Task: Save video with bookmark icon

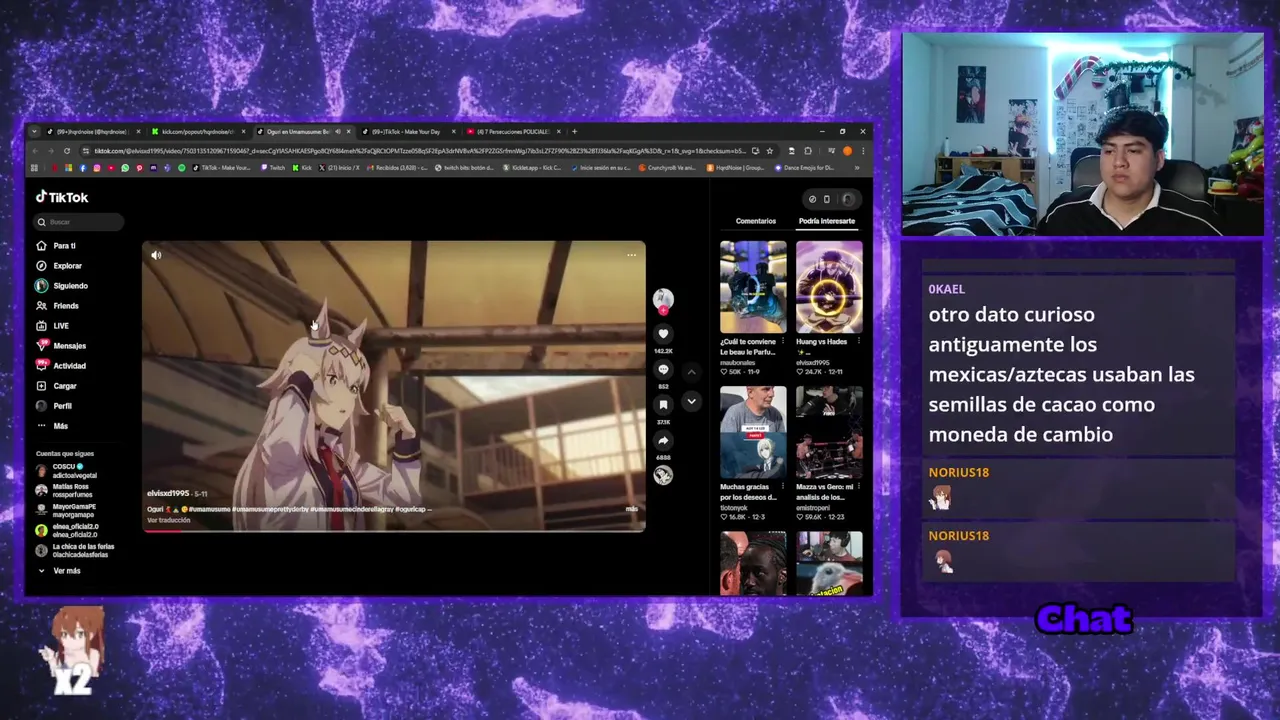Action: [663, 405]
